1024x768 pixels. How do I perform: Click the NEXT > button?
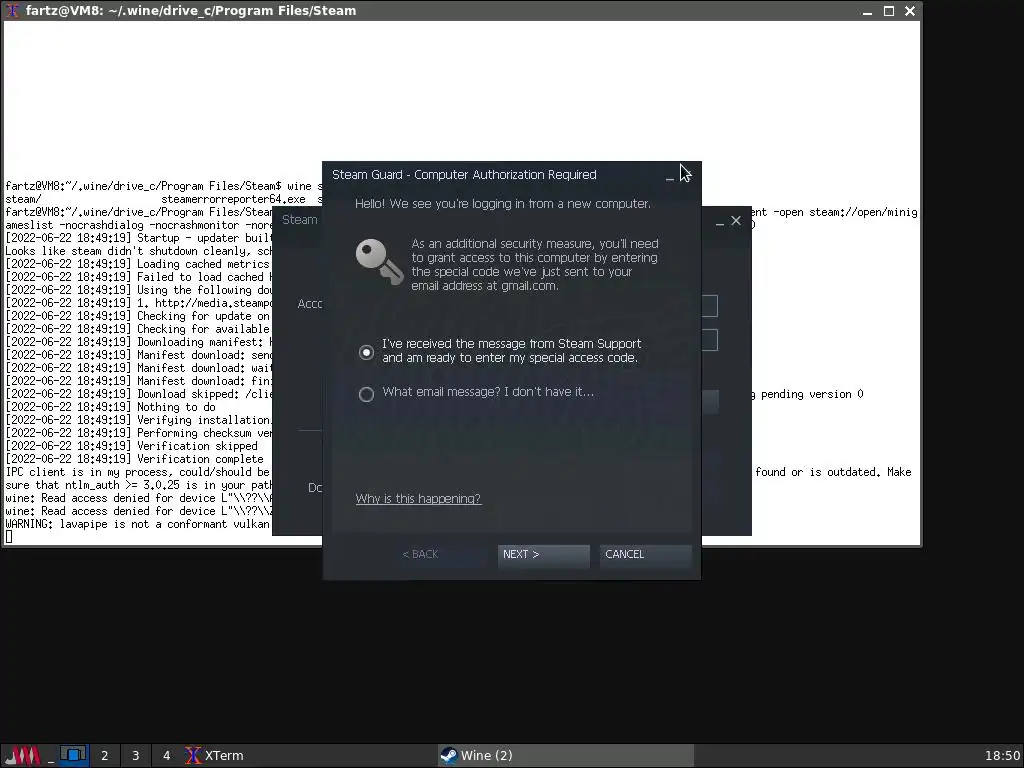pyautogui.click(x=543, y=554)
